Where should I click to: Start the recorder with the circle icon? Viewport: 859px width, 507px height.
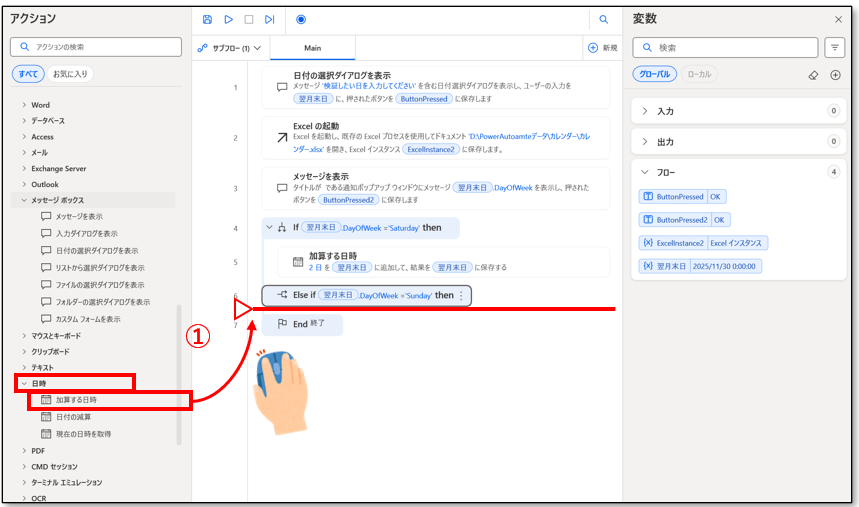(302, 19)
